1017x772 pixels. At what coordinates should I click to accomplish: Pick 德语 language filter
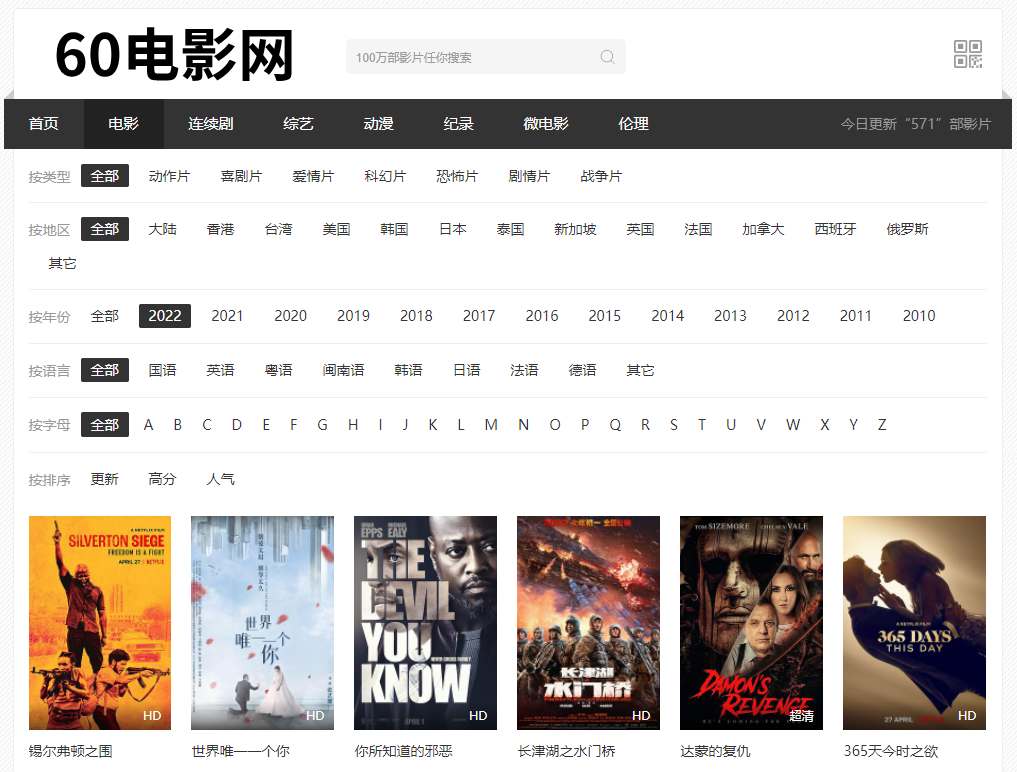pos(582,370)
